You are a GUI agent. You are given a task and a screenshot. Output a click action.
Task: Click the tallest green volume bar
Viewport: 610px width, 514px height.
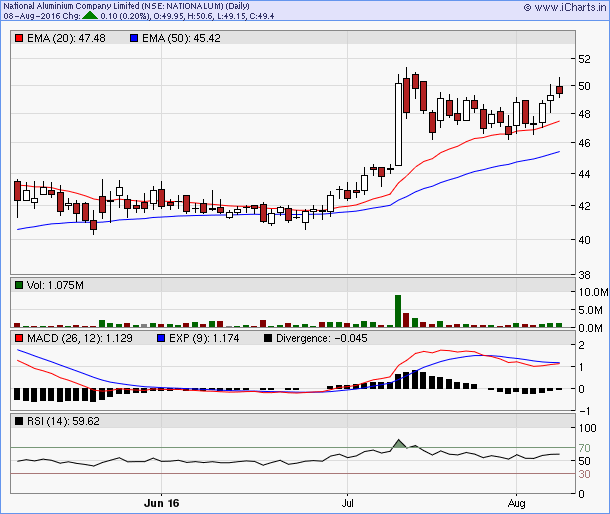[x=398, y=311]
